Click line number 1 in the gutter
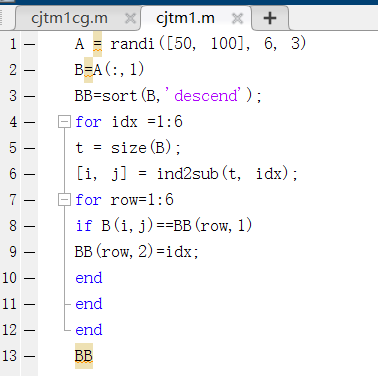Image resolution: width=378 pixels, height=376 pixels. pos(13,44)
